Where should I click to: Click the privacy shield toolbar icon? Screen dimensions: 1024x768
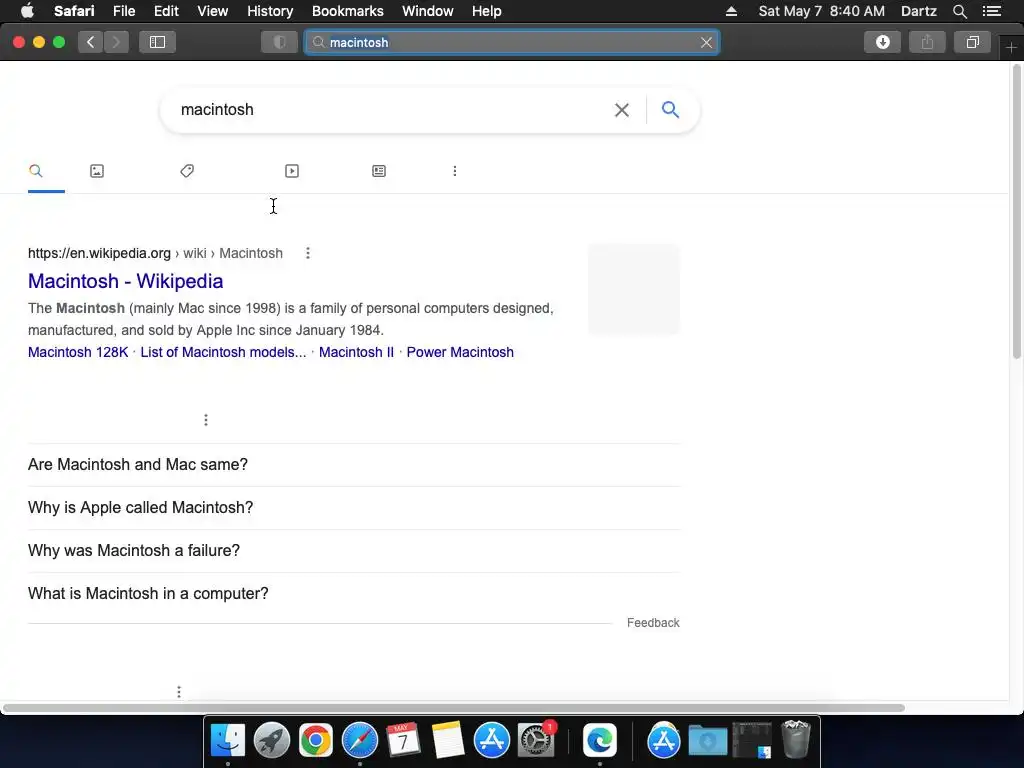[280, 42]
